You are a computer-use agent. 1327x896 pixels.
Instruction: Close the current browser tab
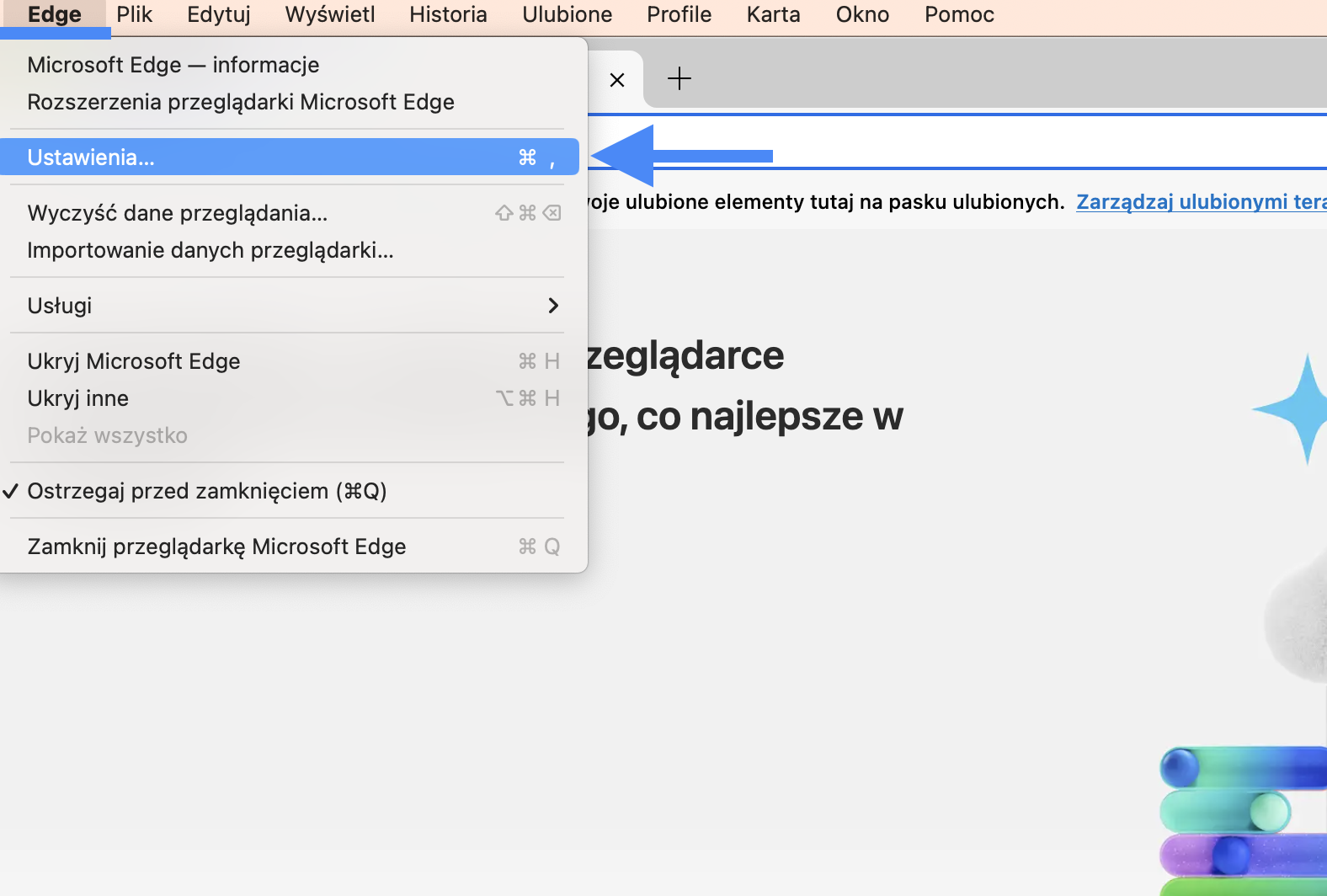(x=617, y=80)
